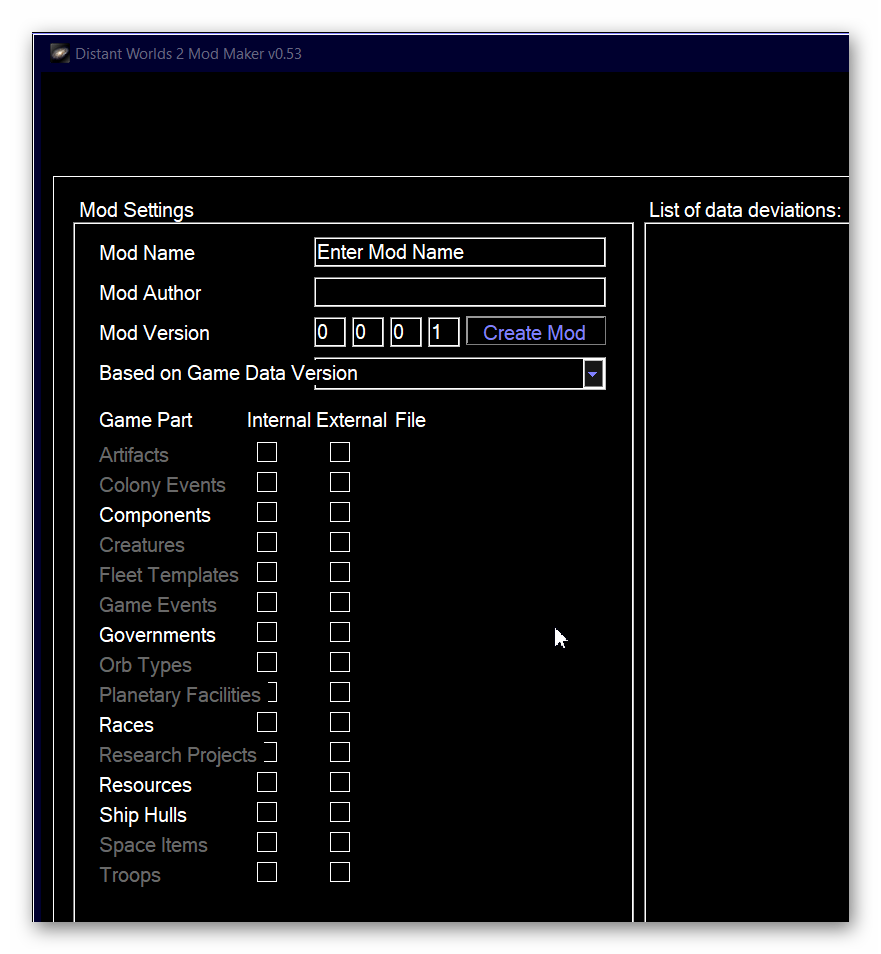Enable External checkbox for Artifacts
881x954 pixels.
coord(340,452)
